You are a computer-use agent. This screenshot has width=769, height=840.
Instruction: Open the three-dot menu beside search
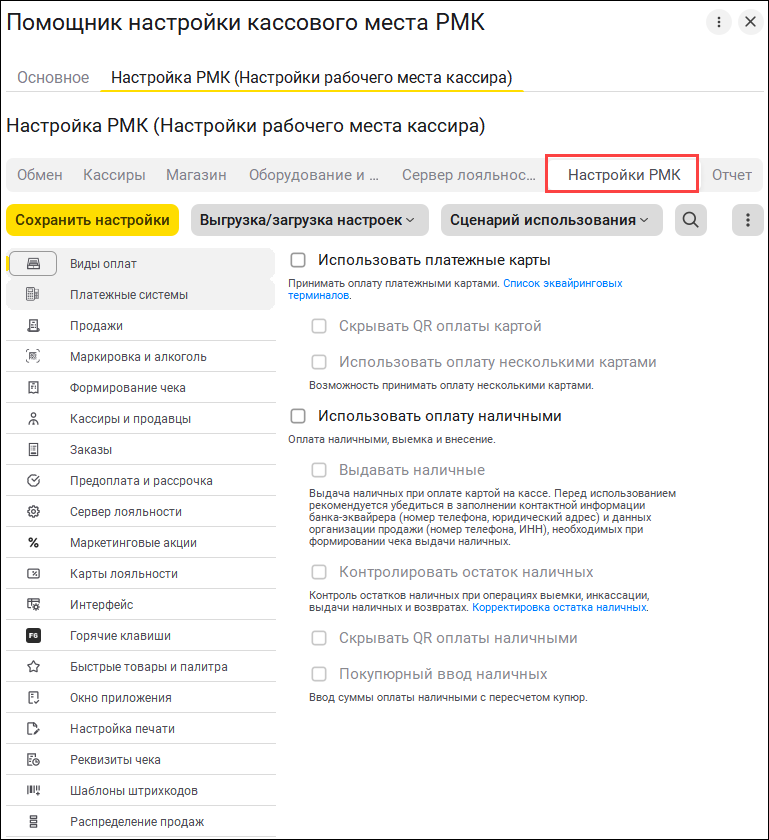[747, 220]
